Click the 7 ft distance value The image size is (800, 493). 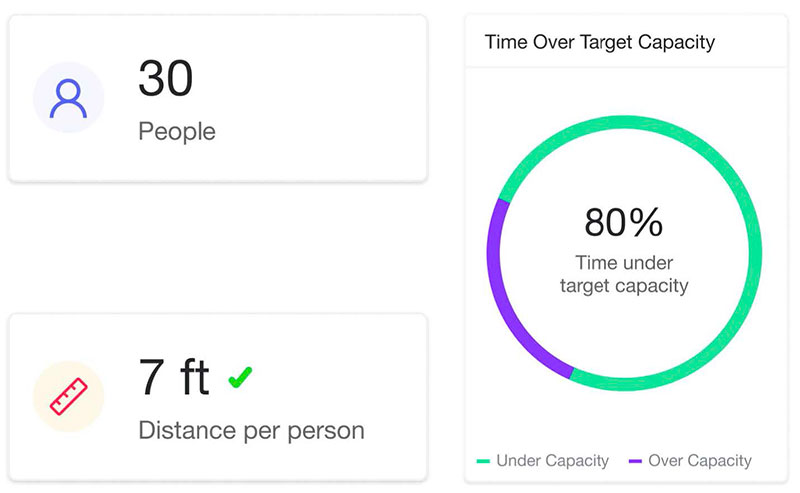point(174,377)
